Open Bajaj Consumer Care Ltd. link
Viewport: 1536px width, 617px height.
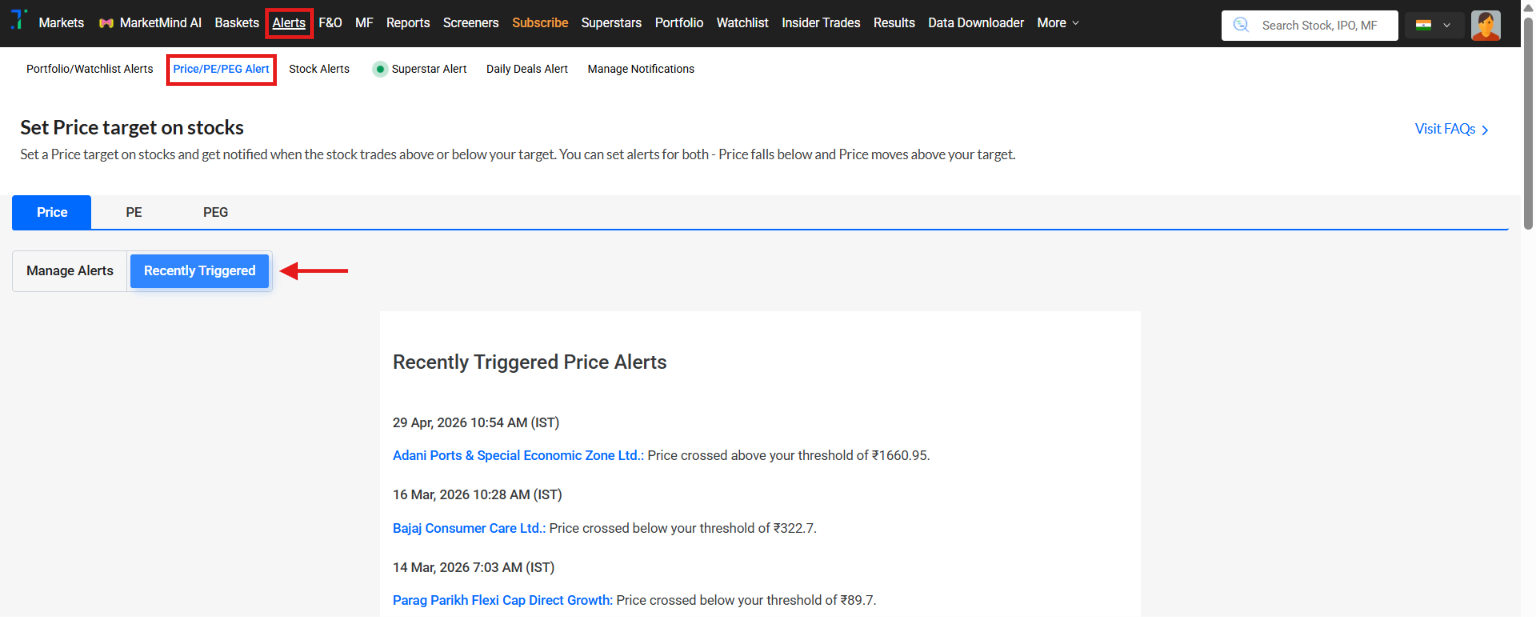pyautogui.click(x=469, y=528)
